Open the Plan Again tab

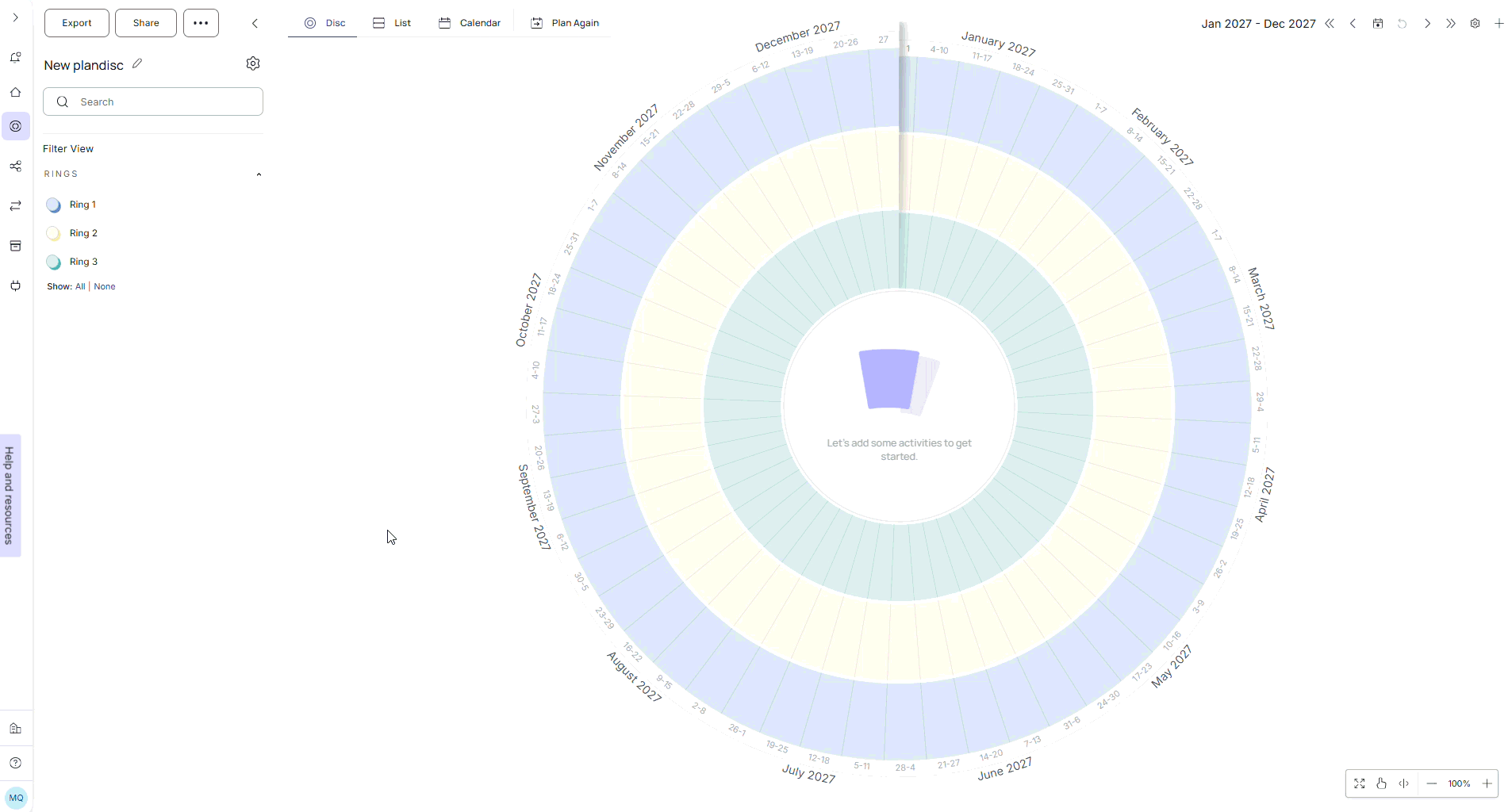564,23
